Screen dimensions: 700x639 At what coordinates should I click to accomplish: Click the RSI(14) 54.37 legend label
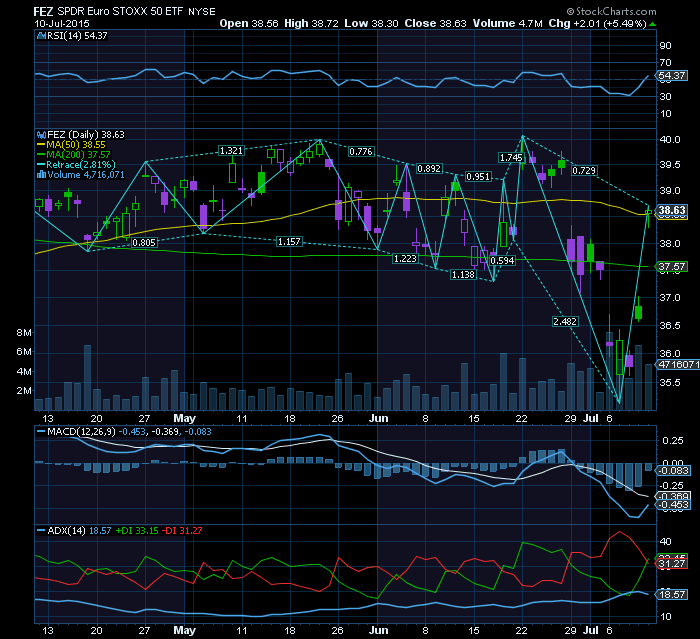77,36
